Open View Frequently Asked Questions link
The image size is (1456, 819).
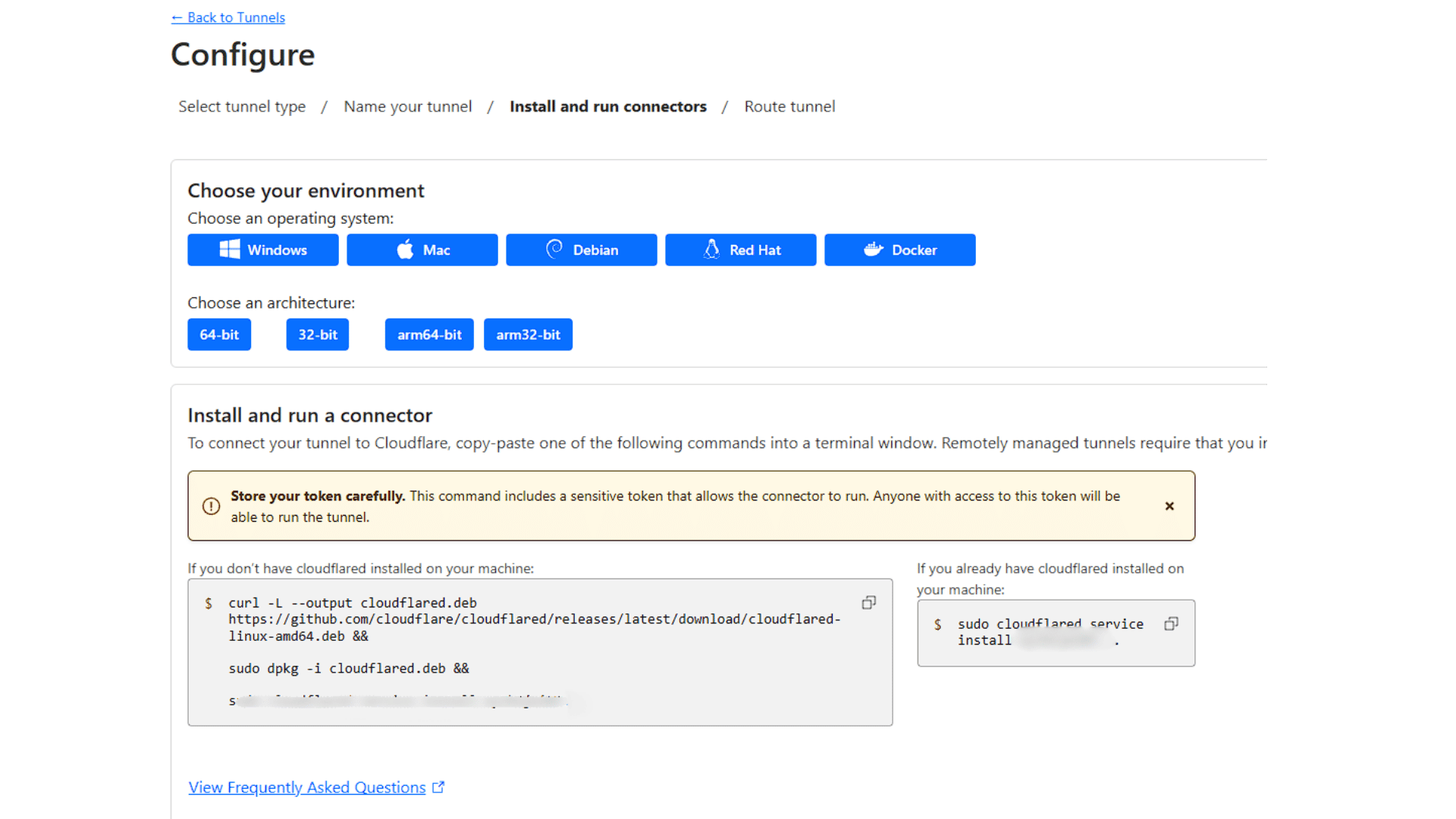(307, 787)
